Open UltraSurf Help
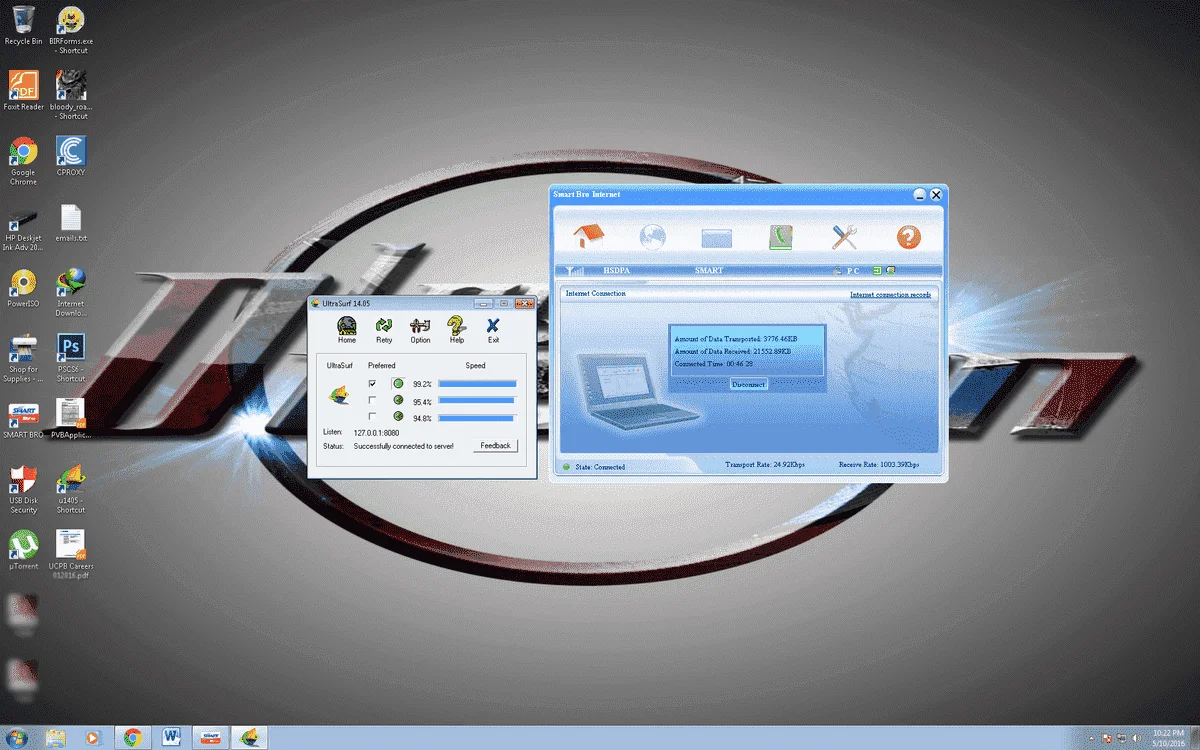This screenshot has width=1200, height=750. click(x=457, y=330)
